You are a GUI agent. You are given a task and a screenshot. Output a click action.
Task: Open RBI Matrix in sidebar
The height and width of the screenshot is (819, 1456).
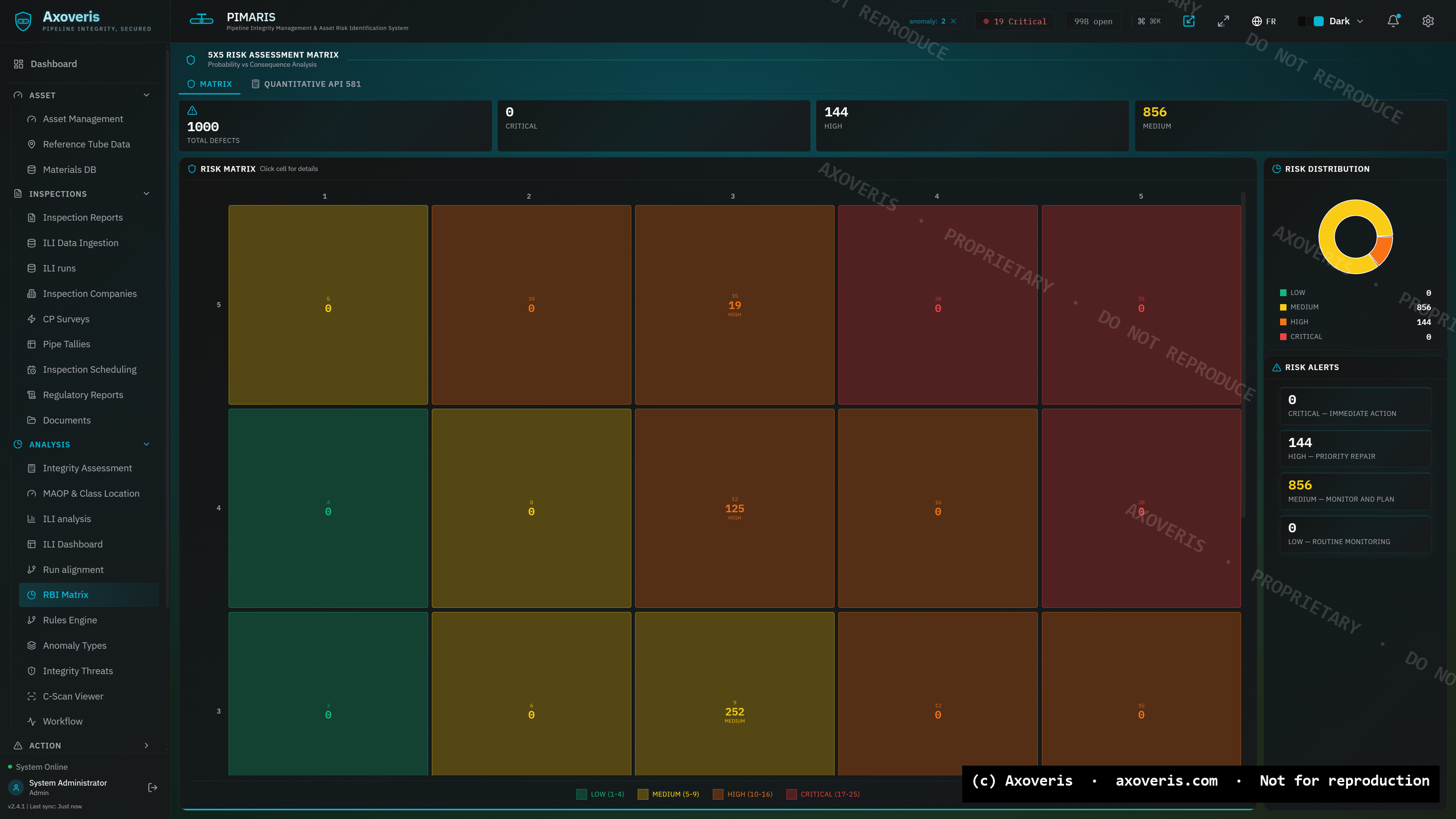(89, 595)
